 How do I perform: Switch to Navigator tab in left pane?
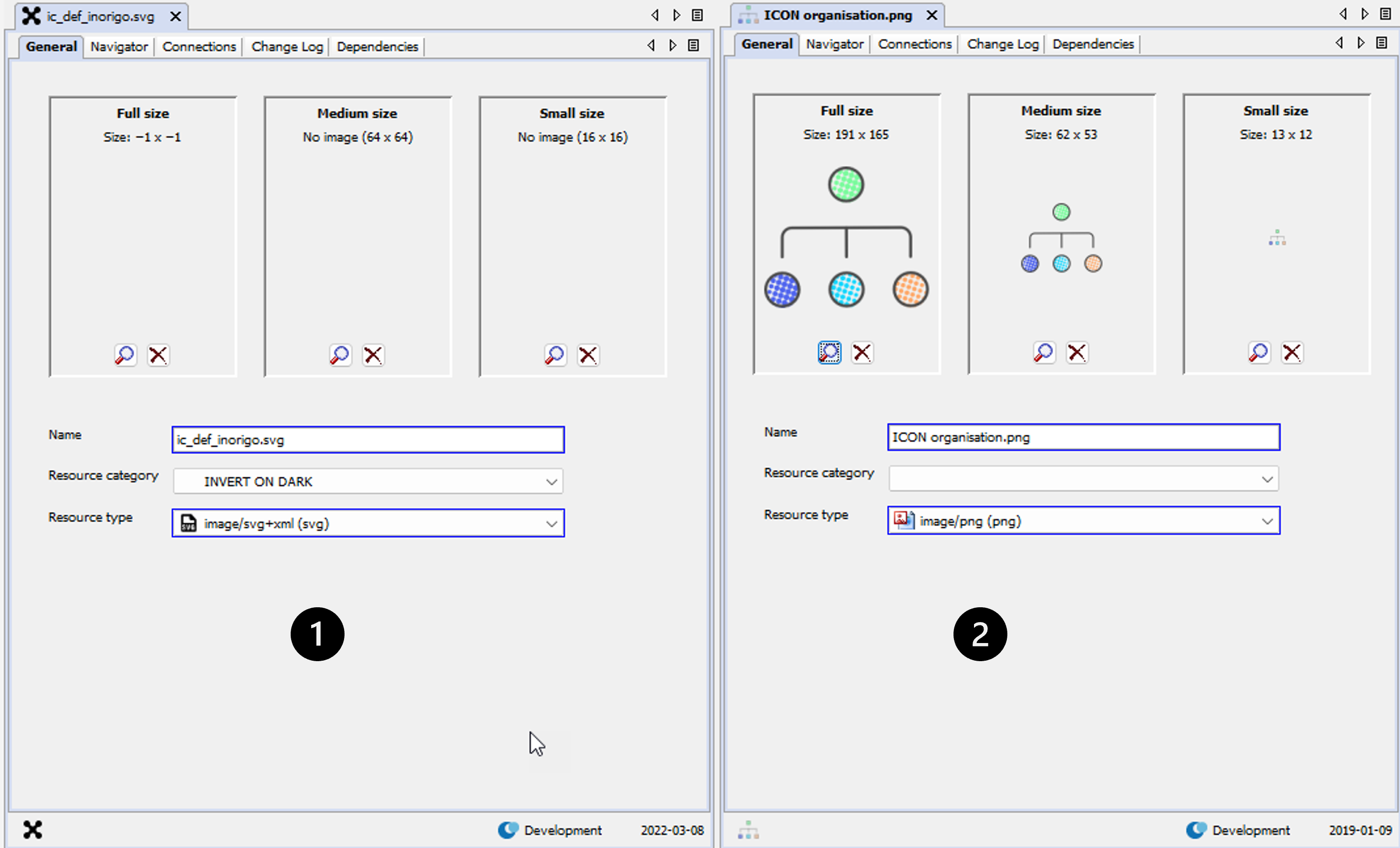click(119, 47)
